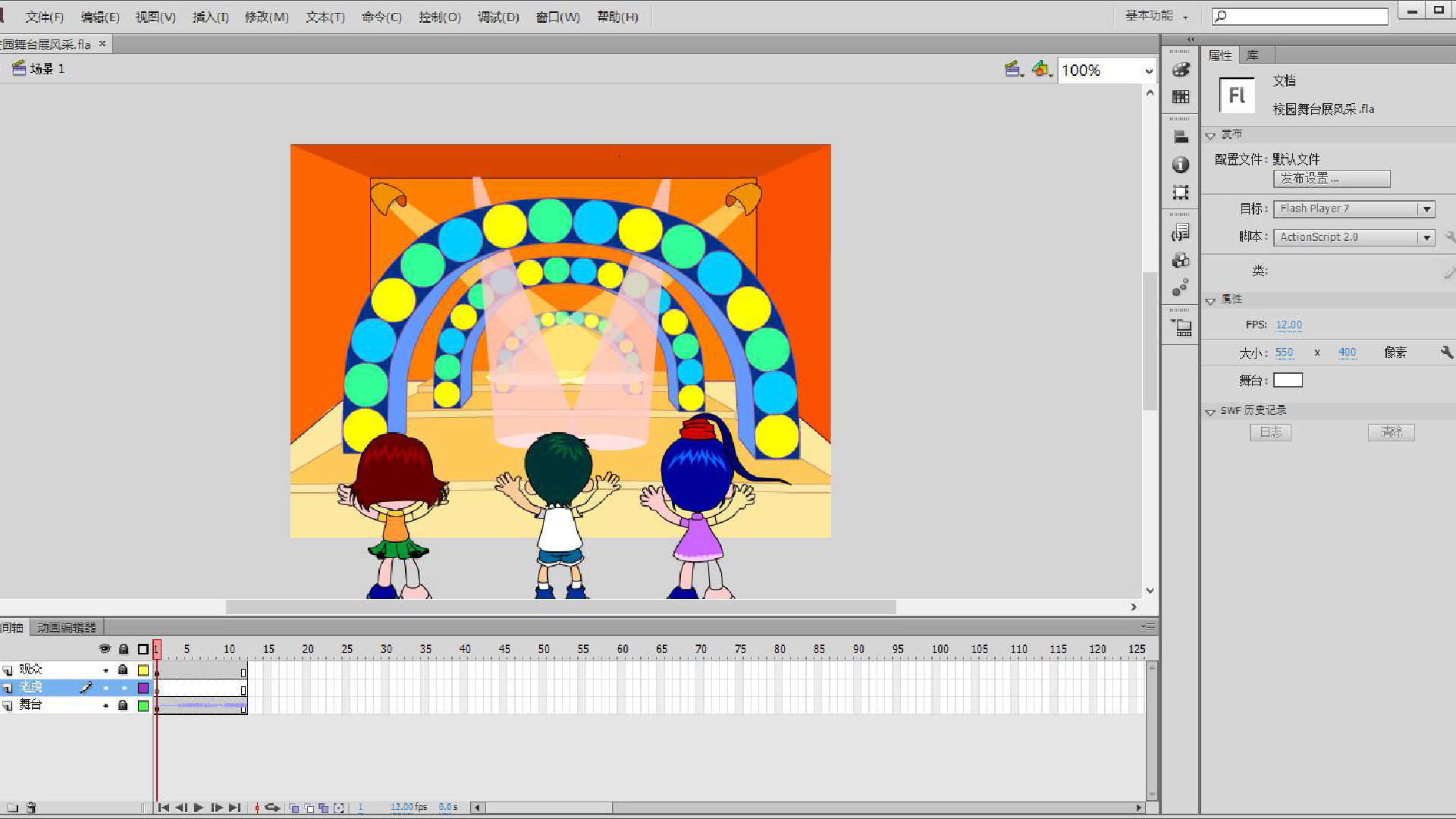
Task: Collapse the 发布 section
Action: [x=1210, y=136]
